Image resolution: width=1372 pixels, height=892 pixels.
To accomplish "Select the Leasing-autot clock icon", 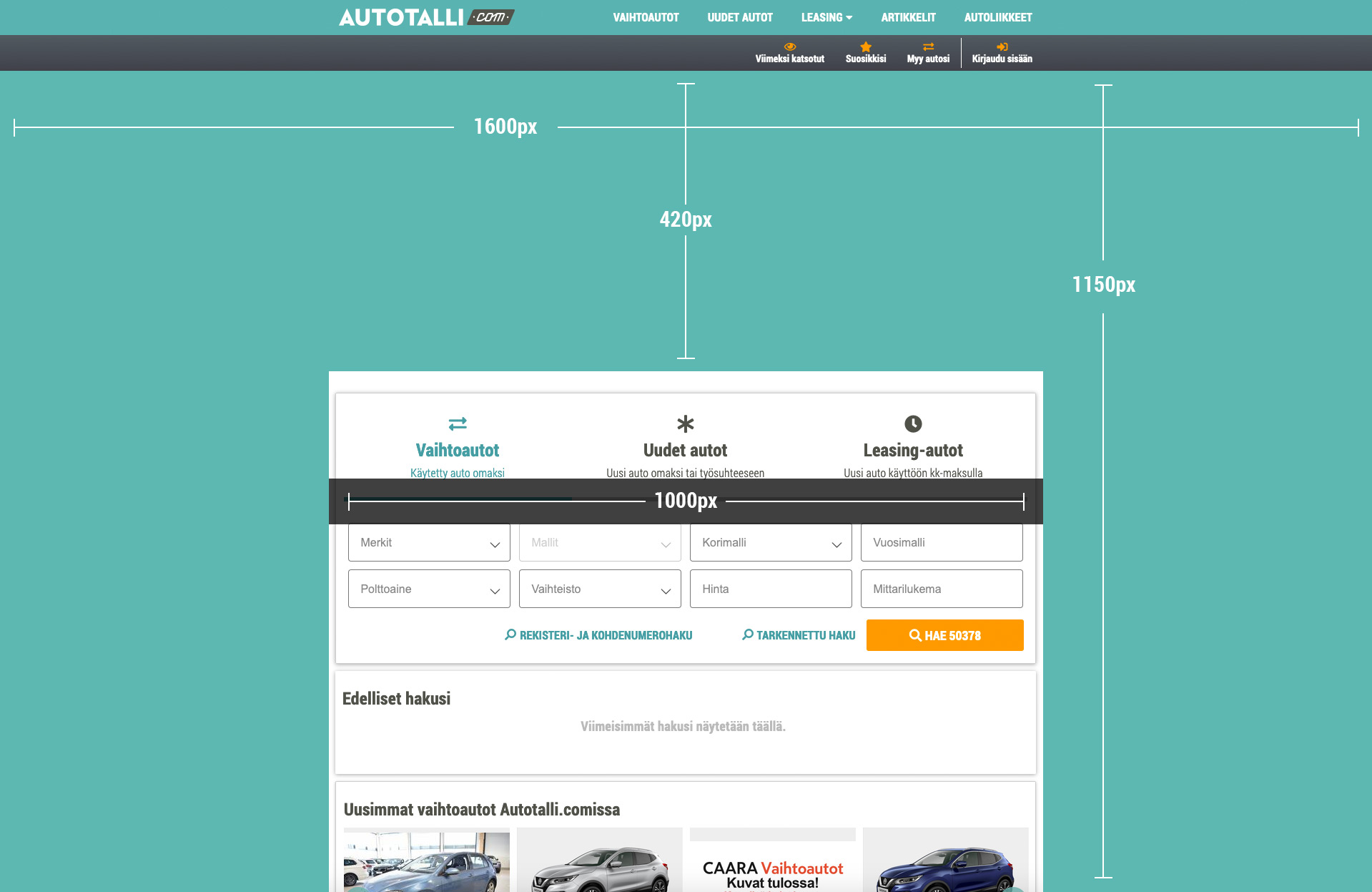I will tap(913, 423).
